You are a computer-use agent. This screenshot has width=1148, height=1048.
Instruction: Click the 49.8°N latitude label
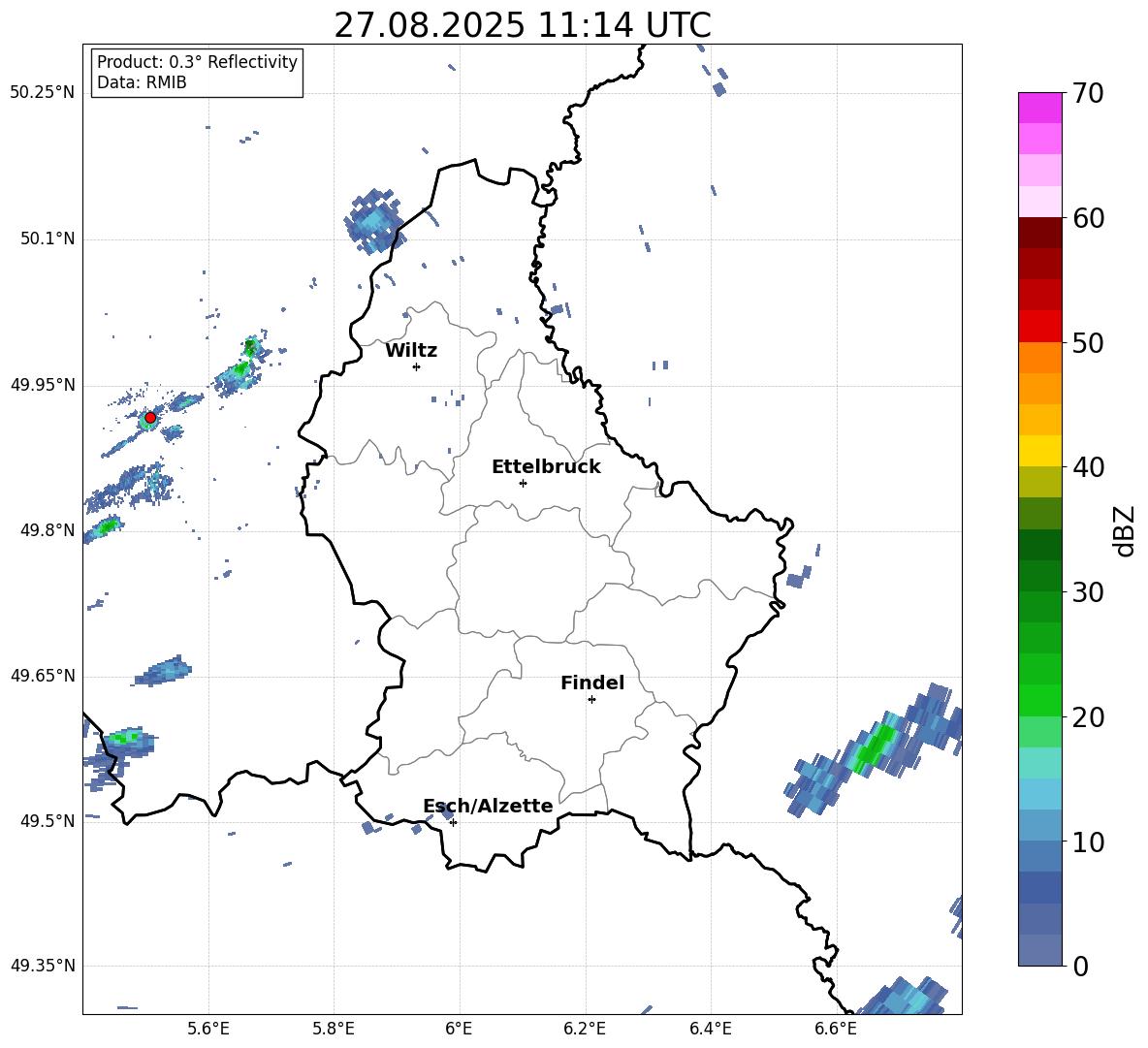click(48, 530)
